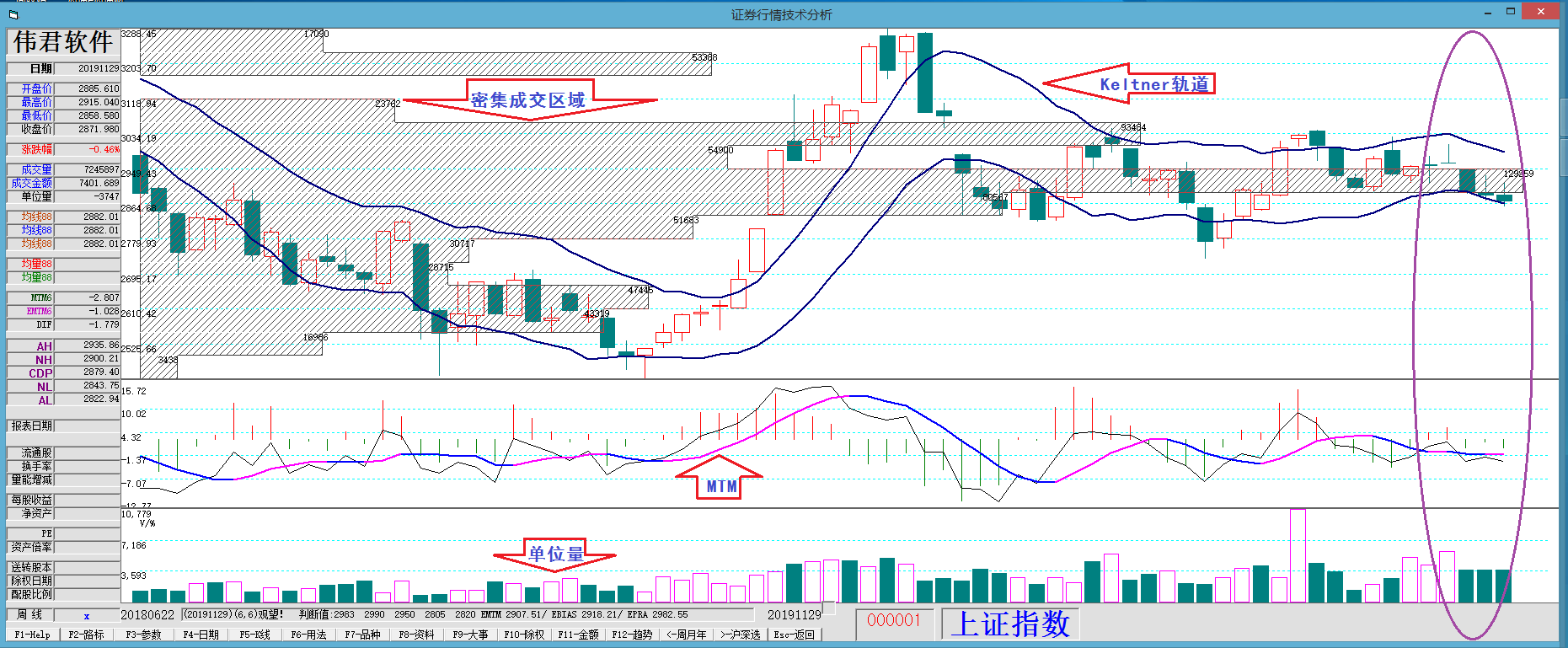Toggle F10-除权 ex-rights button
The height and width of the screenshot is (648, 1568).
click(x=524, y=635)
